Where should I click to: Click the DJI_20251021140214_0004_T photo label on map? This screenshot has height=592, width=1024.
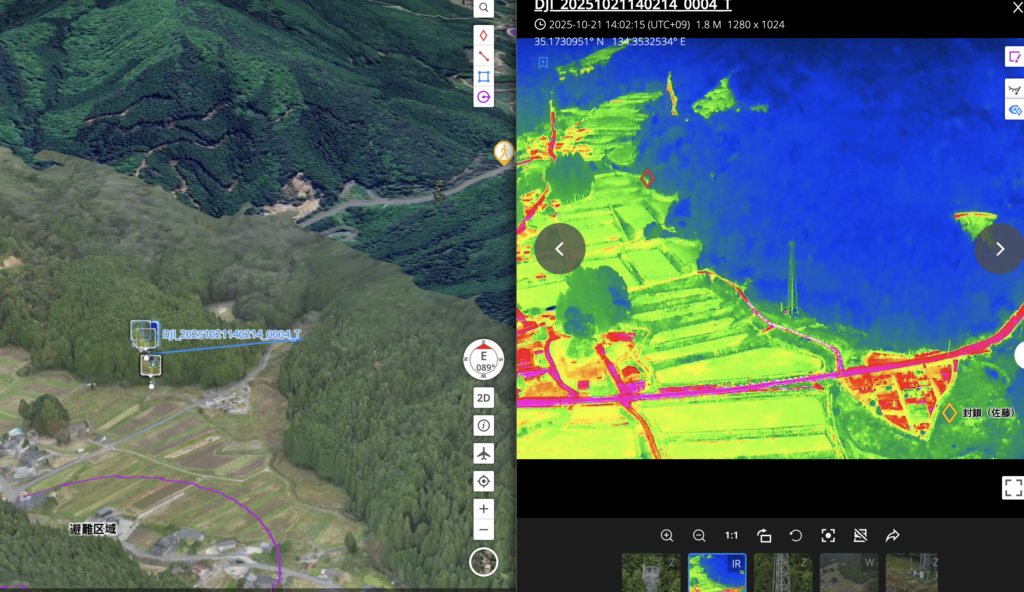pos(231,334)
